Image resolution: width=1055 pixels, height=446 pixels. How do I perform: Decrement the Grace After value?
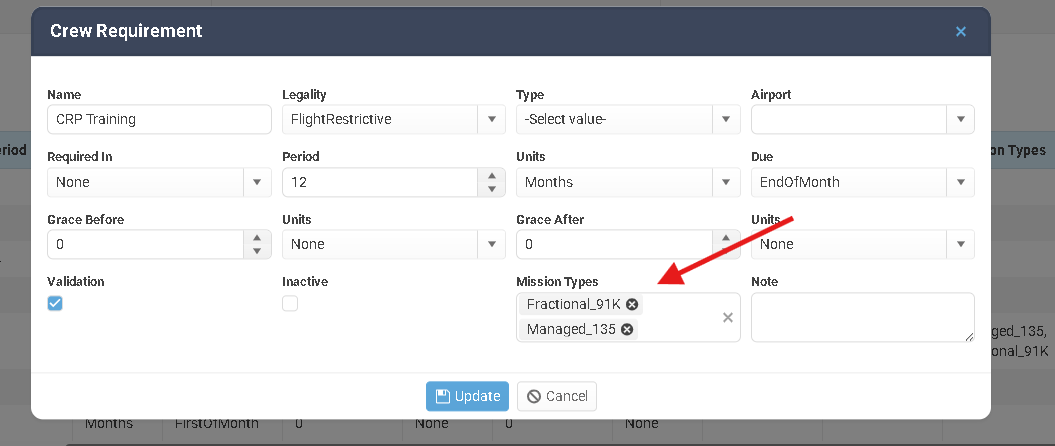click(726, 251)
